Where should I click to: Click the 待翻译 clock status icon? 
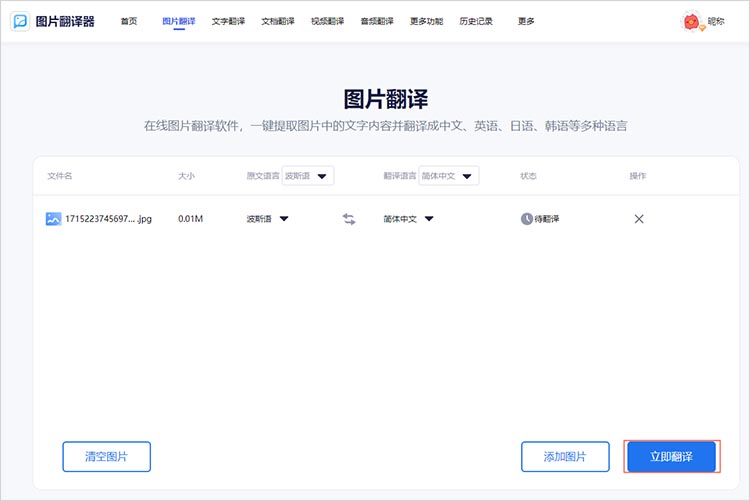pos(526,219)
